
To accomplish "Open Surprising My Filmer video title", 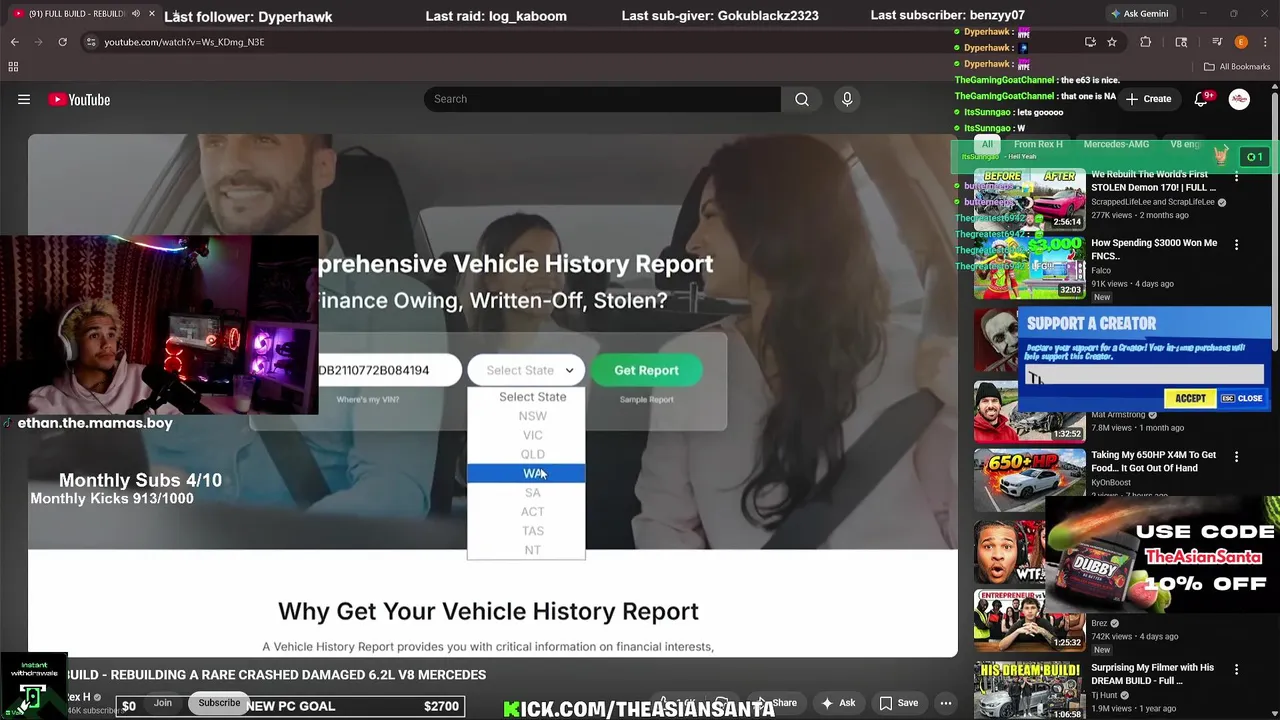I will (x=1152, y=674).
